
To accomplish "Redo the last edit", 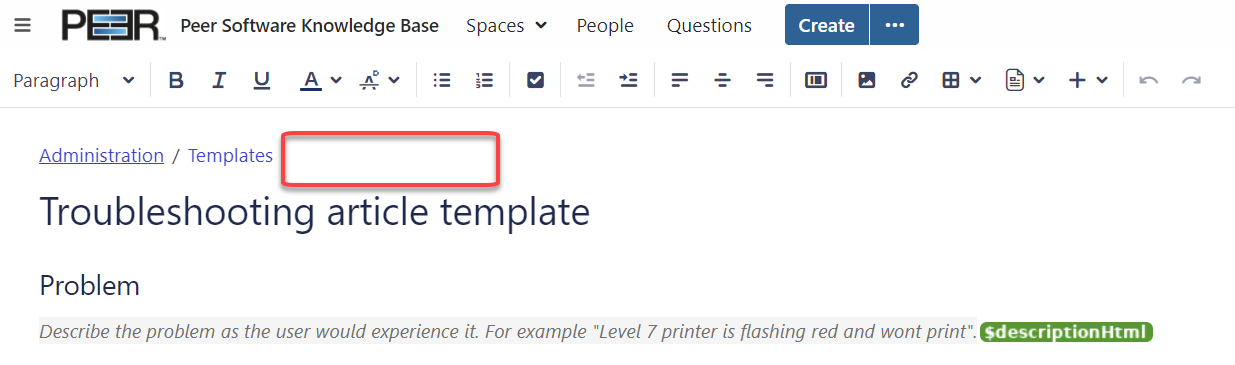I will point(1191,80).
